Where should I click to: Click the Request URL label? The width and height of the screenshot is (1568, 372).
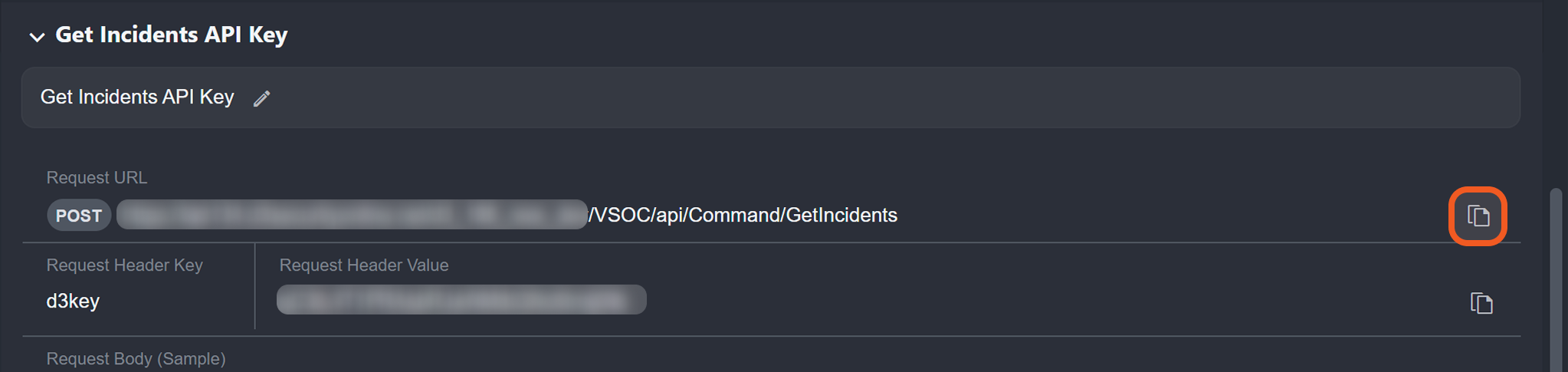(97, 177)
